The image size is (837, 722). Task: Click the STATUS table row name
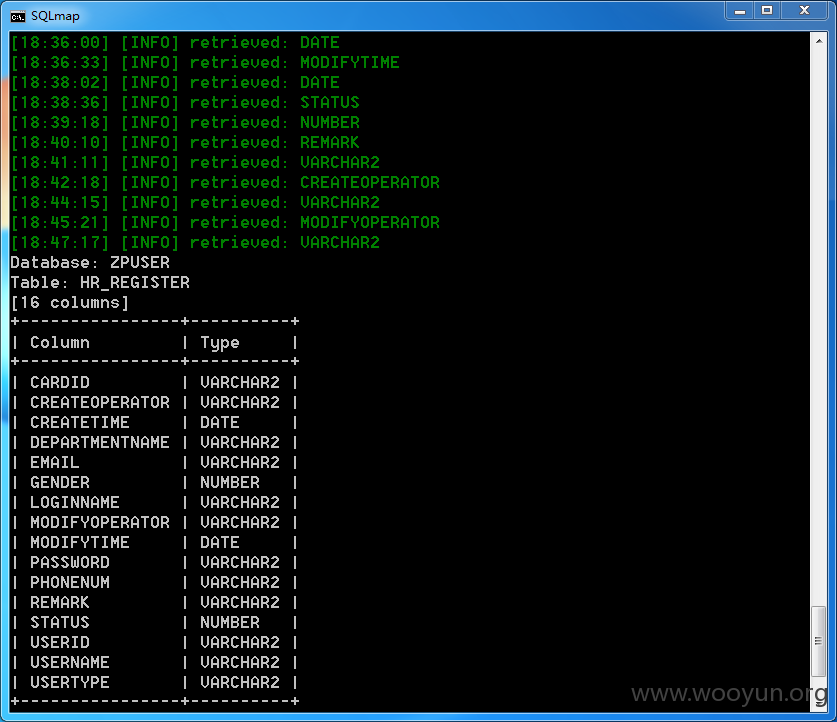[60, 623]
